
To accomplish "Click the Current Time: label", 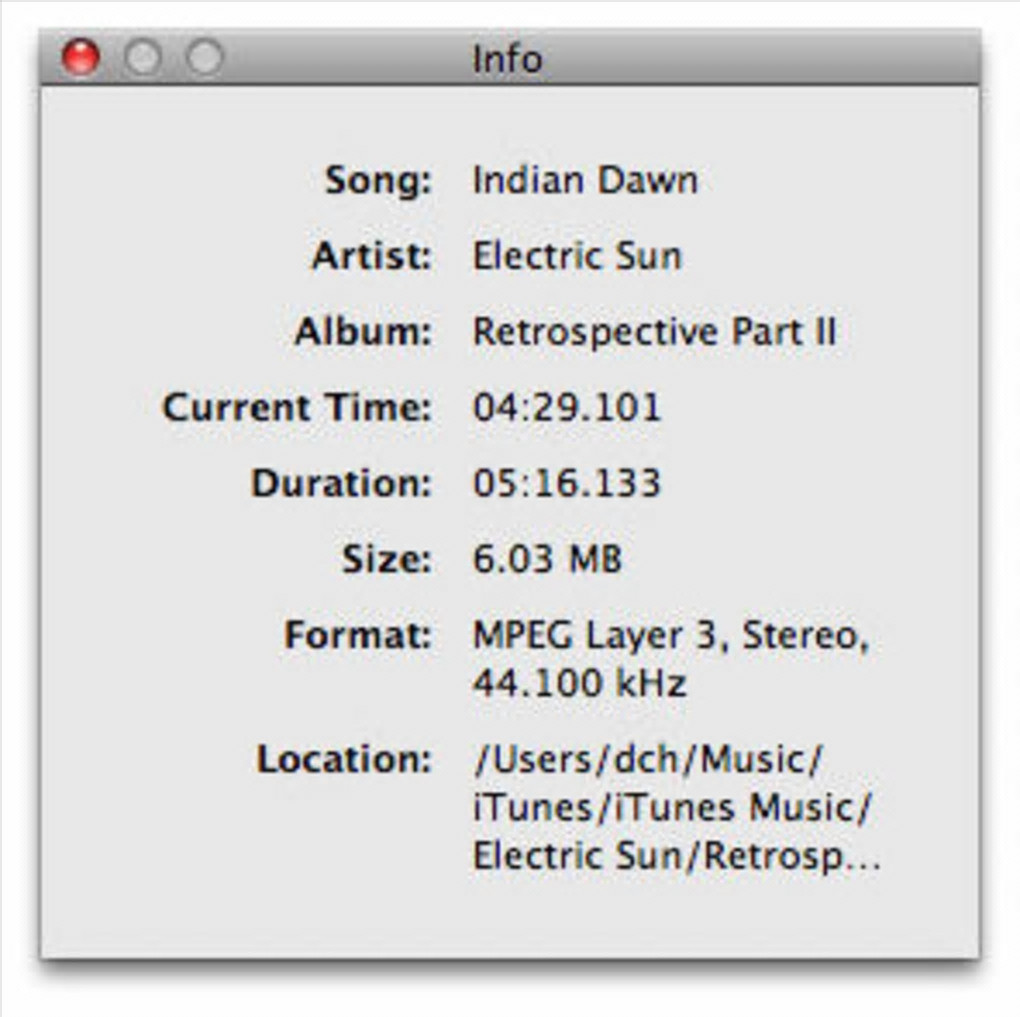I will 297,407.
